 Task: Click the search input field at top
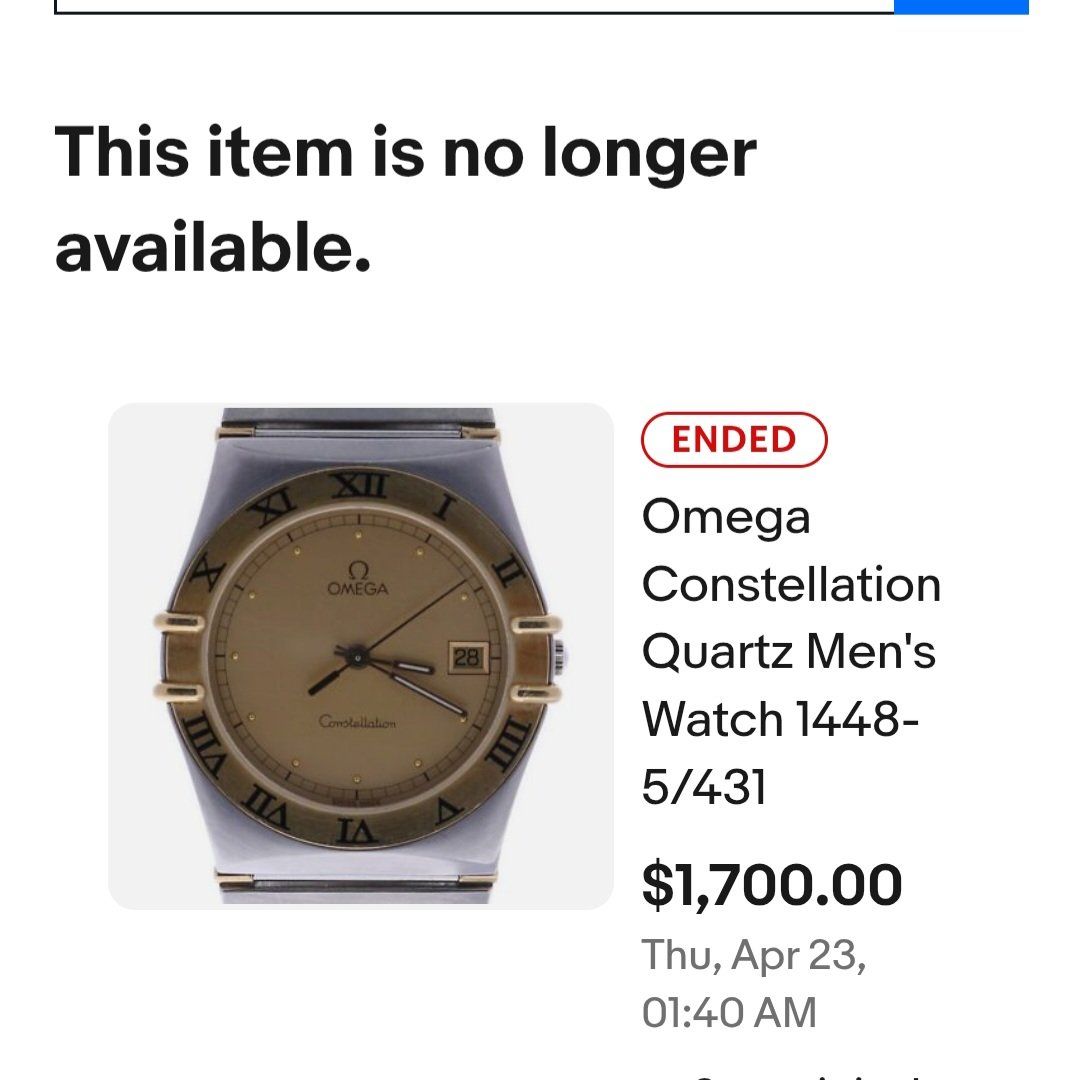[x=470, y=6]
